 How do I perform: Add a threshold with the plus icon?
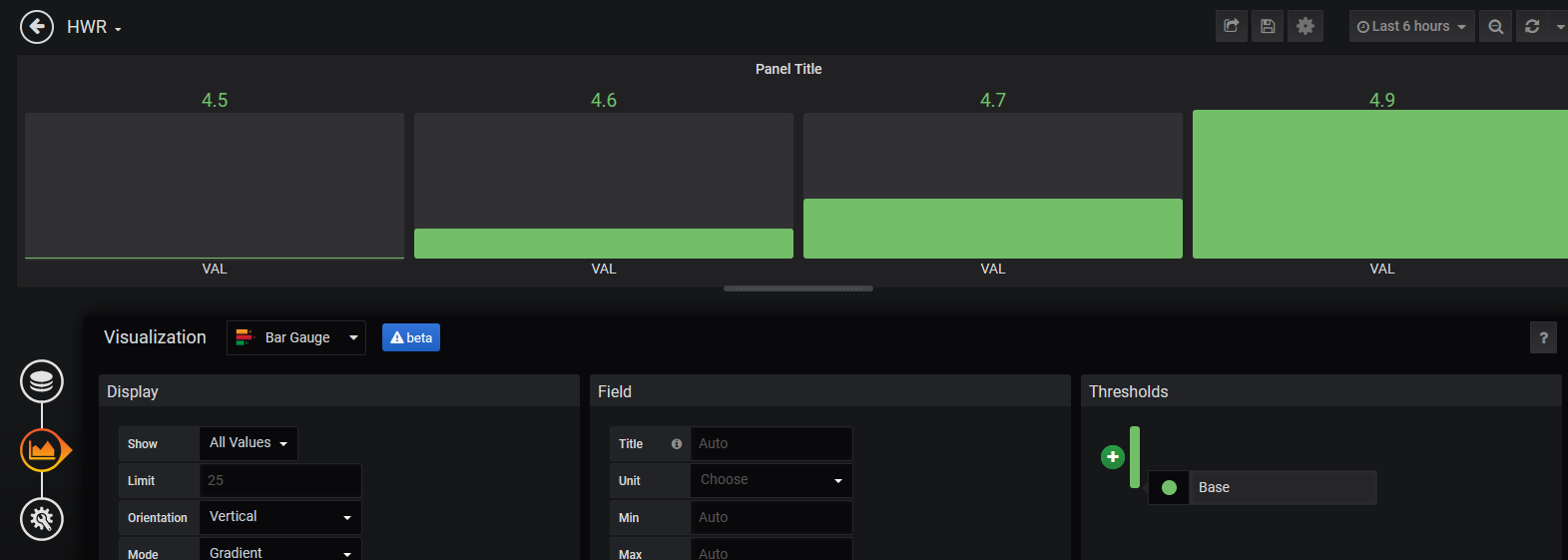(x=1113, y=456)
